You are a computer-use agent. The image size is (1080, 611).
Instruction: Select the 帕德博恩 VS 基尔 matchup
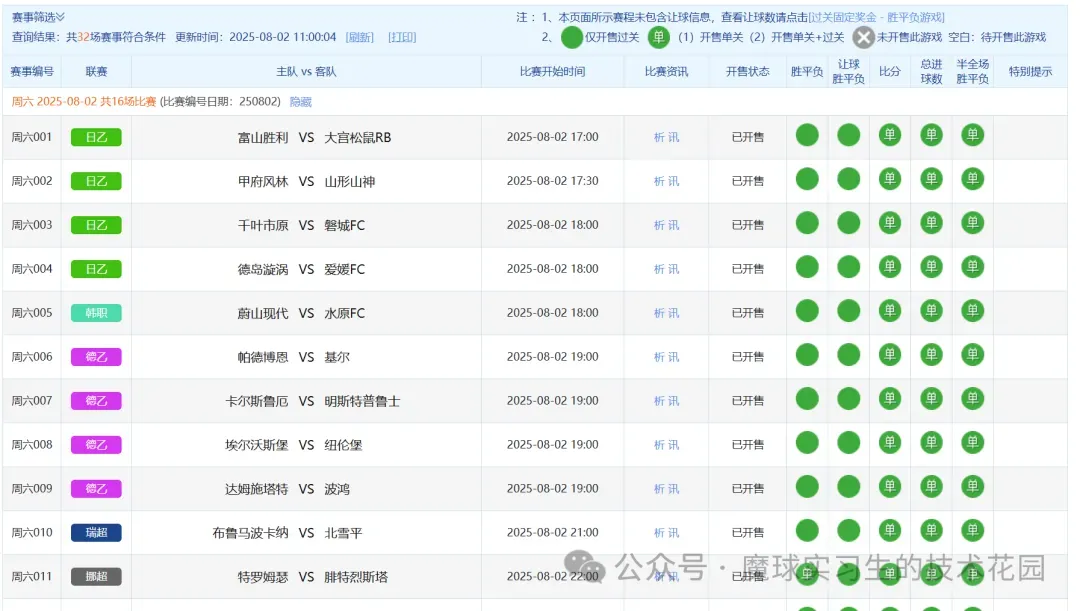click(293, 358)
